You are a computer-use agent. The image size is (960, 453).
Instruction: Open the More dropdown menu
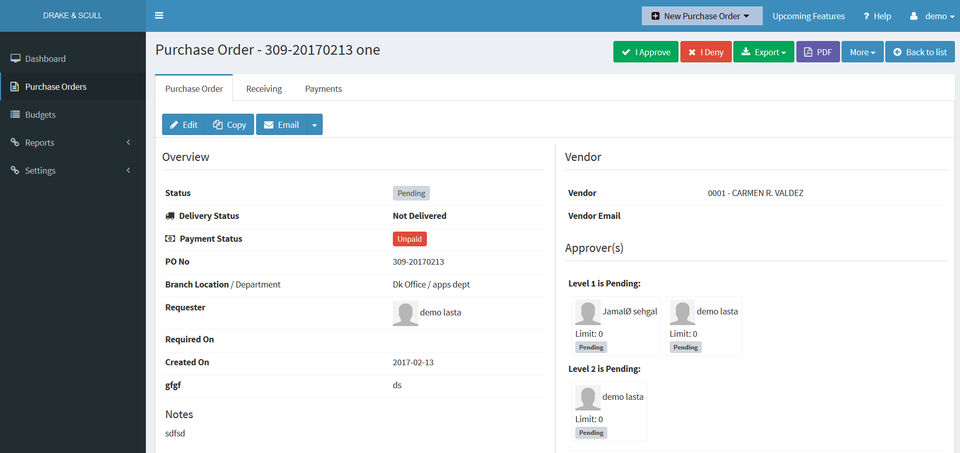coord(862,52)
